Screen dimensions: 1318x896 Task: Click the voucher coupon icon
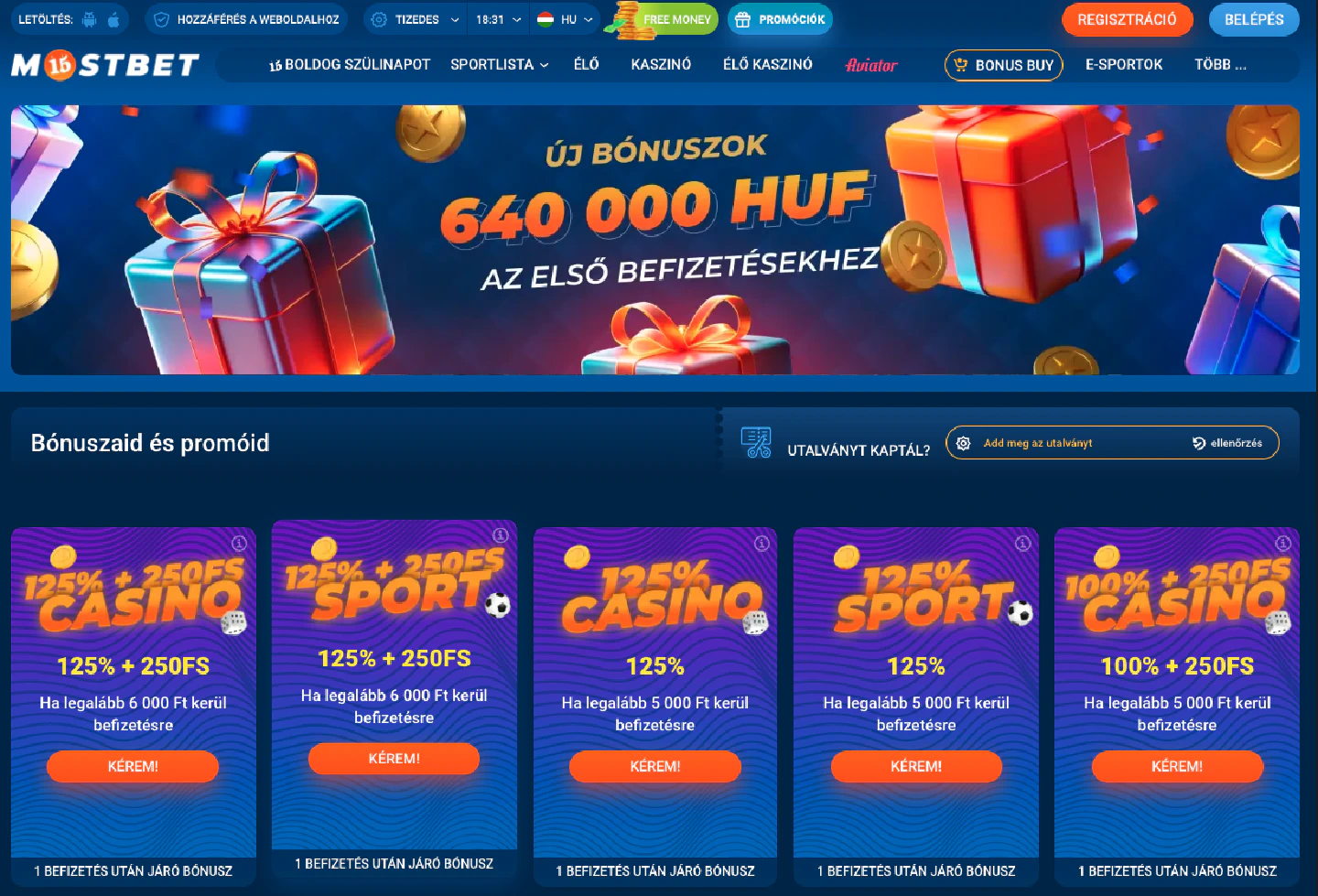(x=756, y=443)
